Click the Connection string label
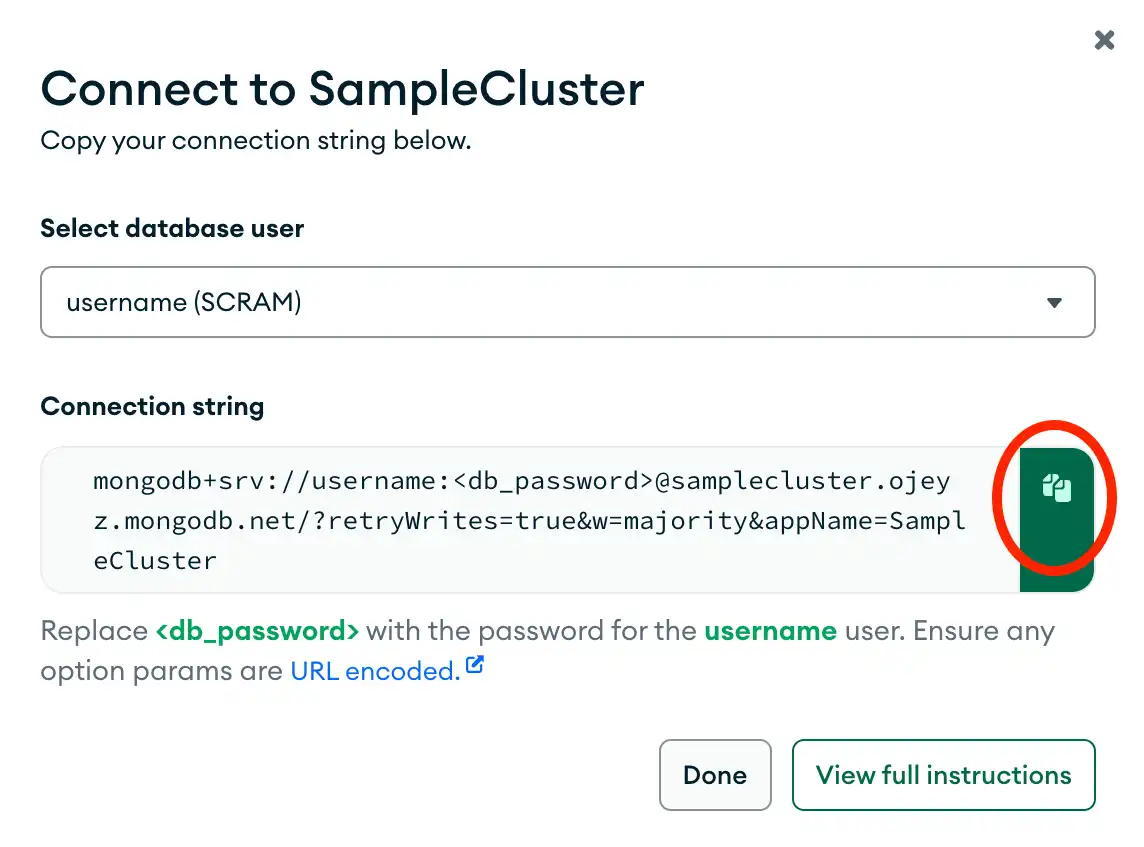 152,406
